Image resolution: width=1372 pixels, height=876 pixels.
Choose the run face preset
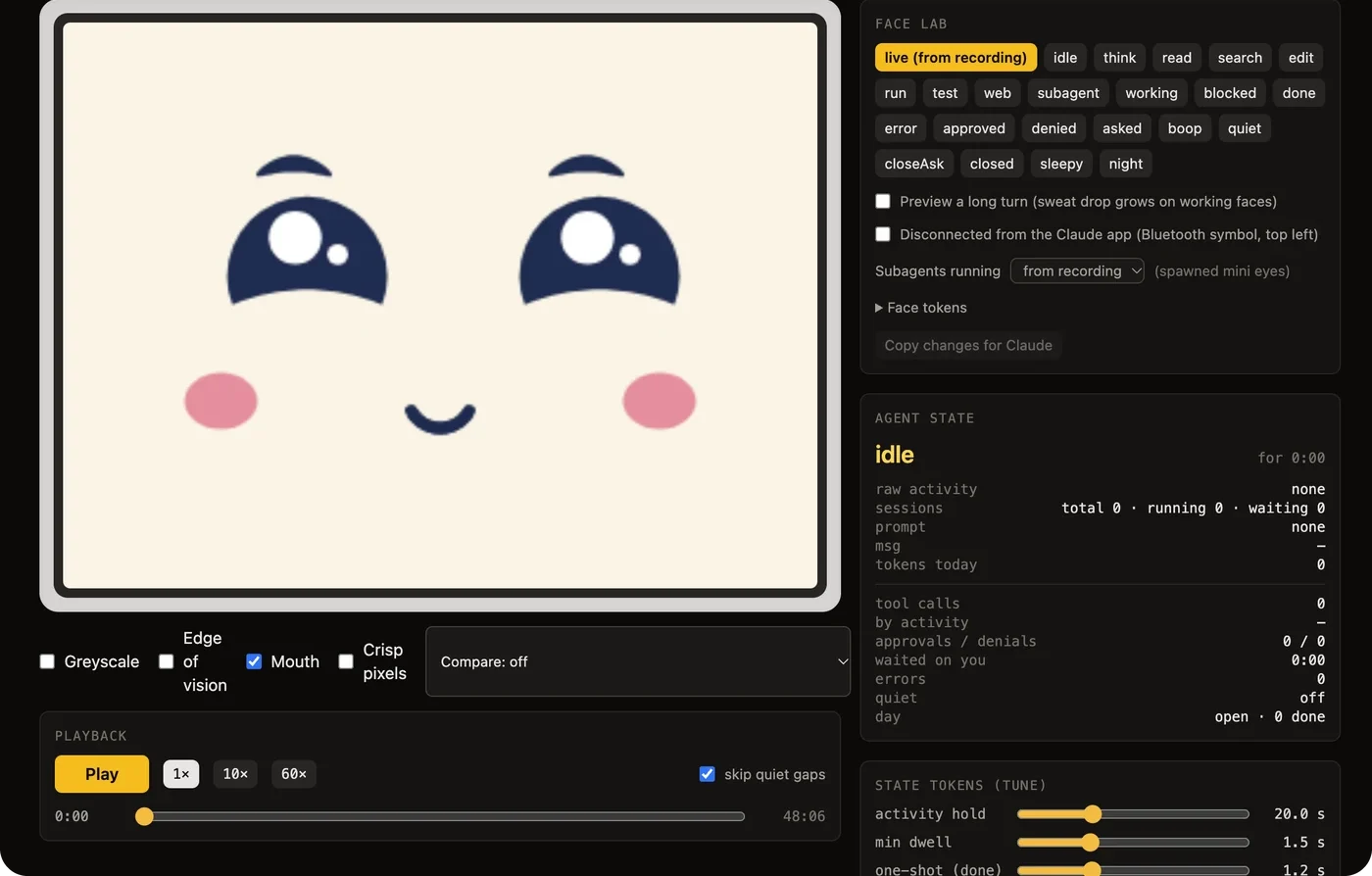point(896,93)
